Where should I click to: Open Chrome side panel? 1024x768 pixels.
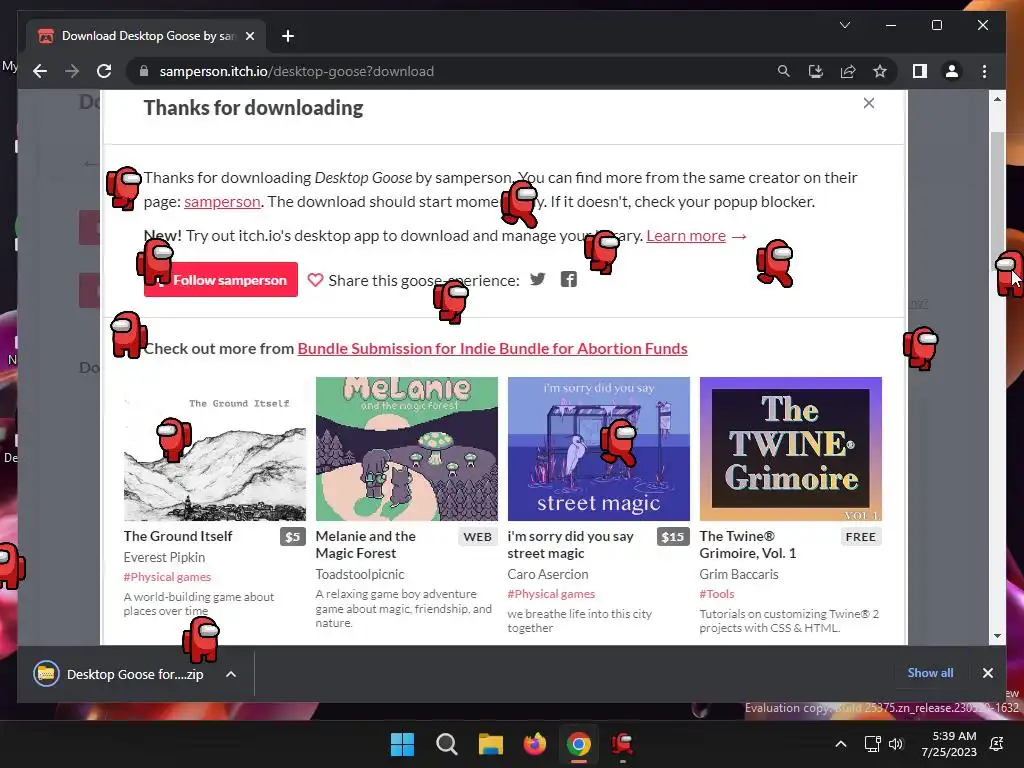[920, 71]
